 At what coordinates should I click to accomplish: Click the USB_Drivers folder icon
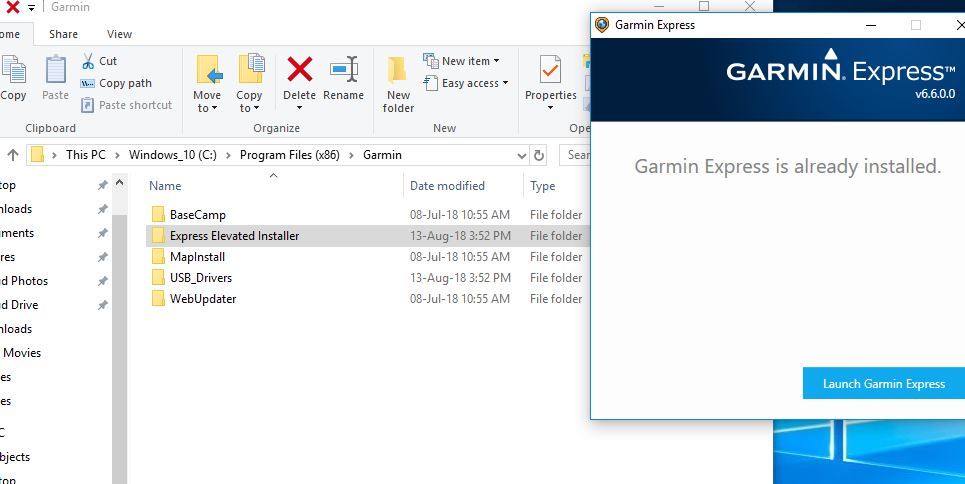[x=158, y=277]
